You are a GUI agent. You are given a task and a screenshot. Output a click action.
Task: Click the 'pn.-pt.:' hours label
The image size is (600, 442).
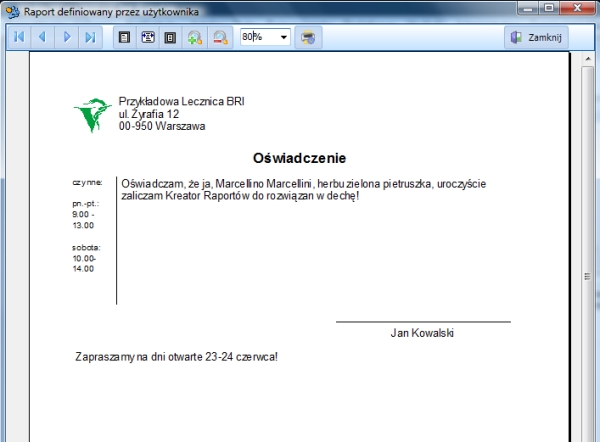tap(86, 204)
